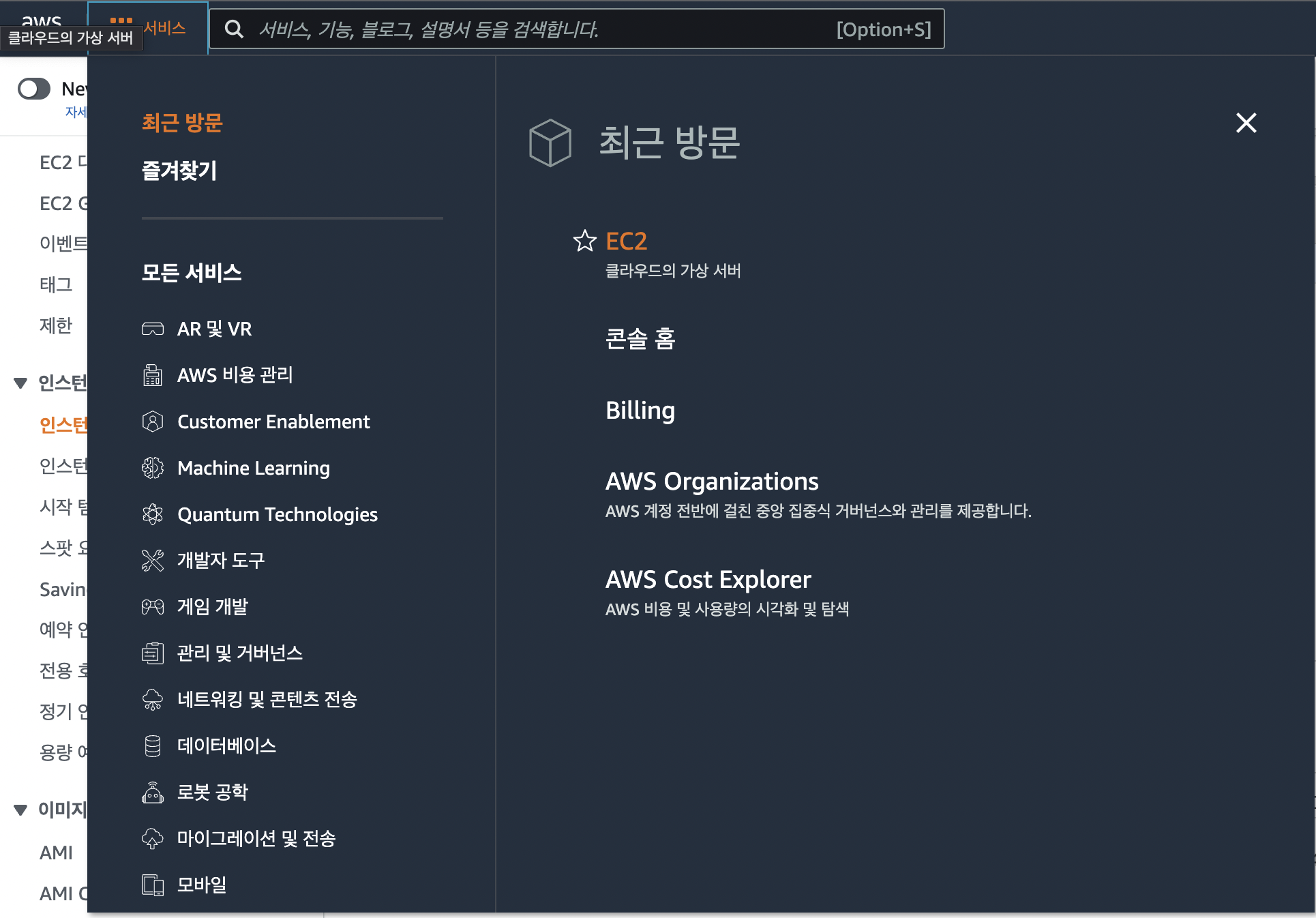This screenshot has height=918, width=1316.
Task: Click the 태그 sidebar item
Action: pyautogui.click(x=56, y=284)
